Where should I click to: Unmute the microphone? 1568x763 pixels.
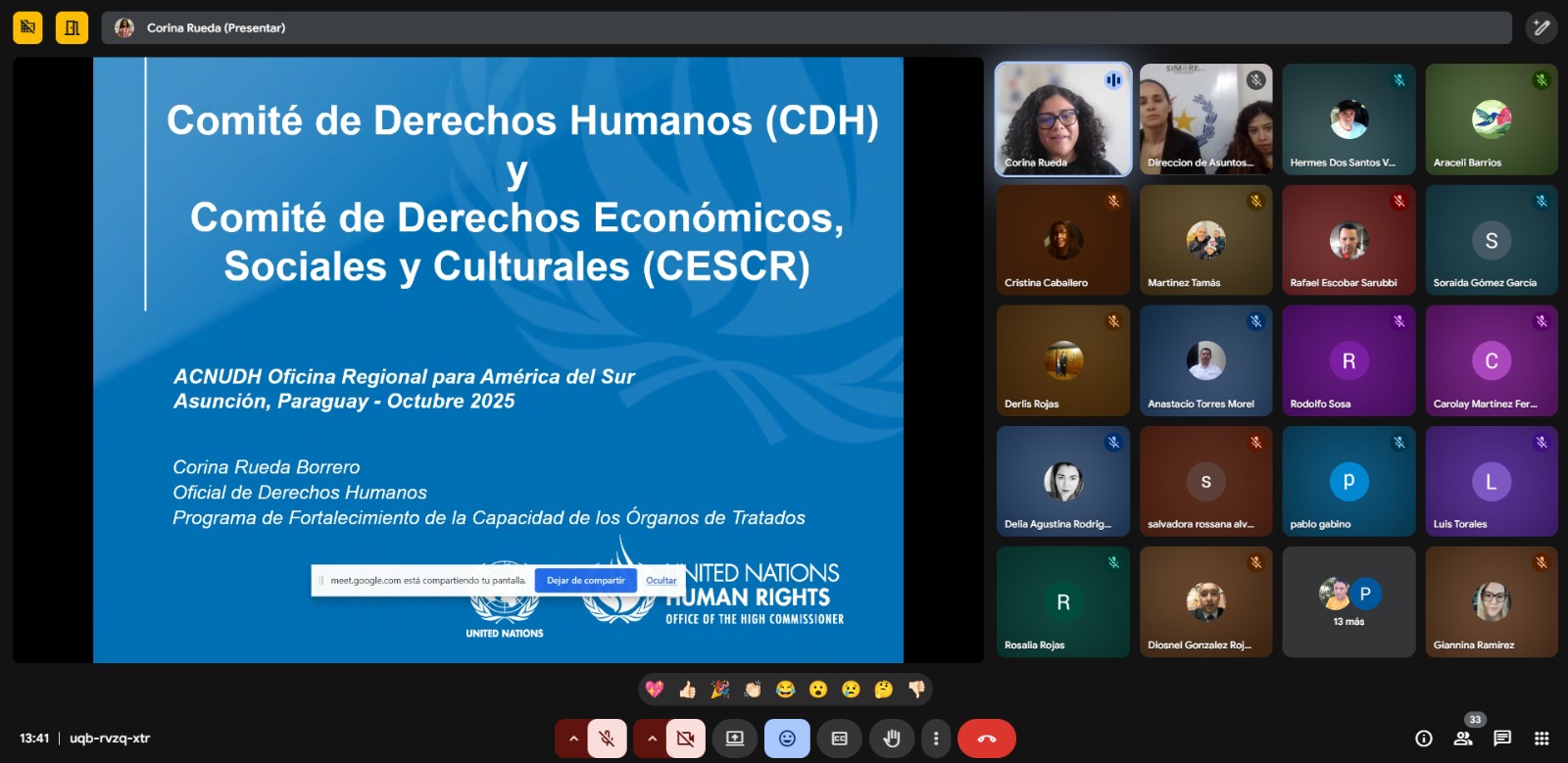click(608, 739)
